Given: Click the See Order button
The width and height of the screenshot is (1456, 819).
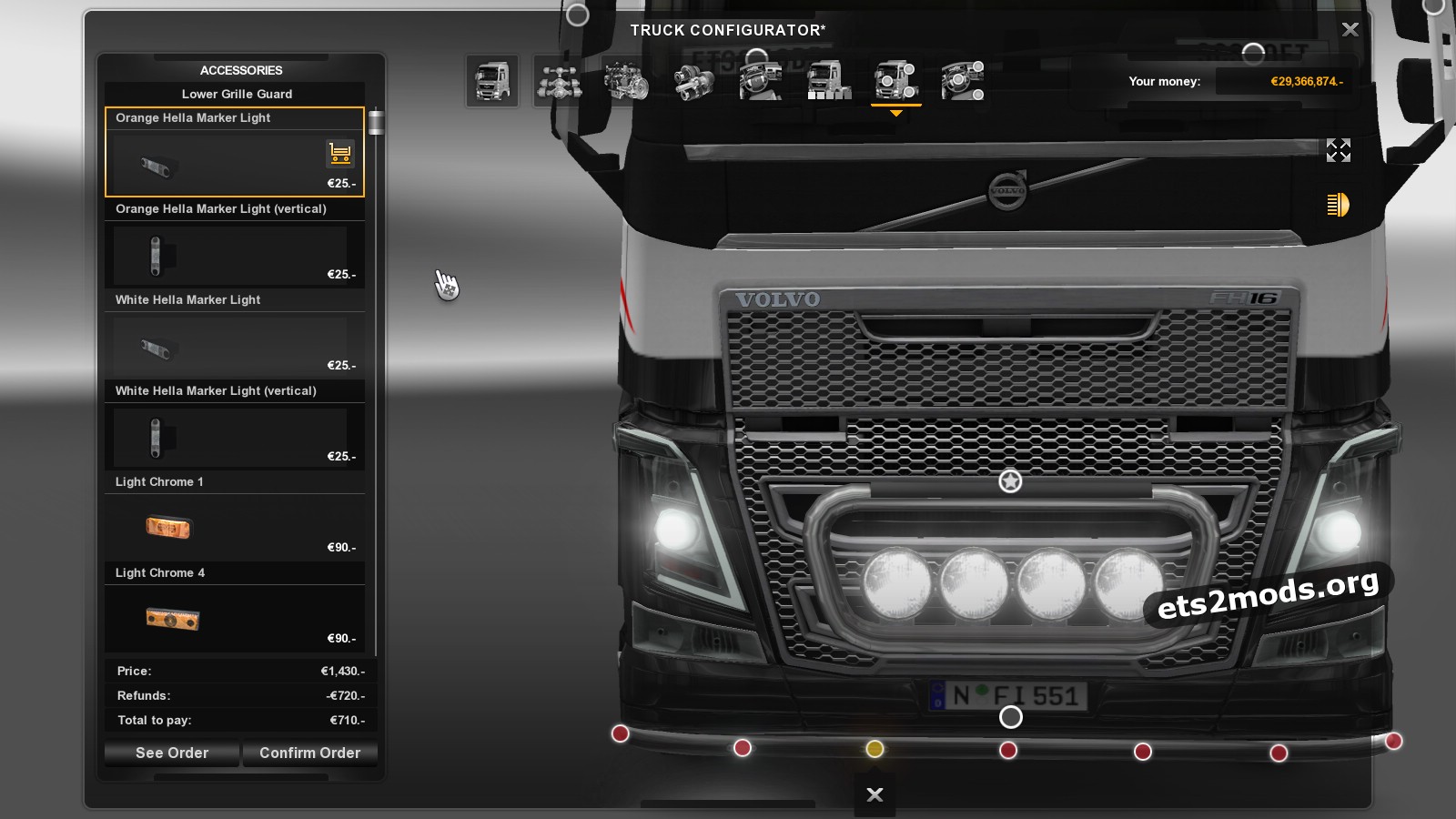Looking at the screenshot, I should pyautogui.click(x=172, y=753).
